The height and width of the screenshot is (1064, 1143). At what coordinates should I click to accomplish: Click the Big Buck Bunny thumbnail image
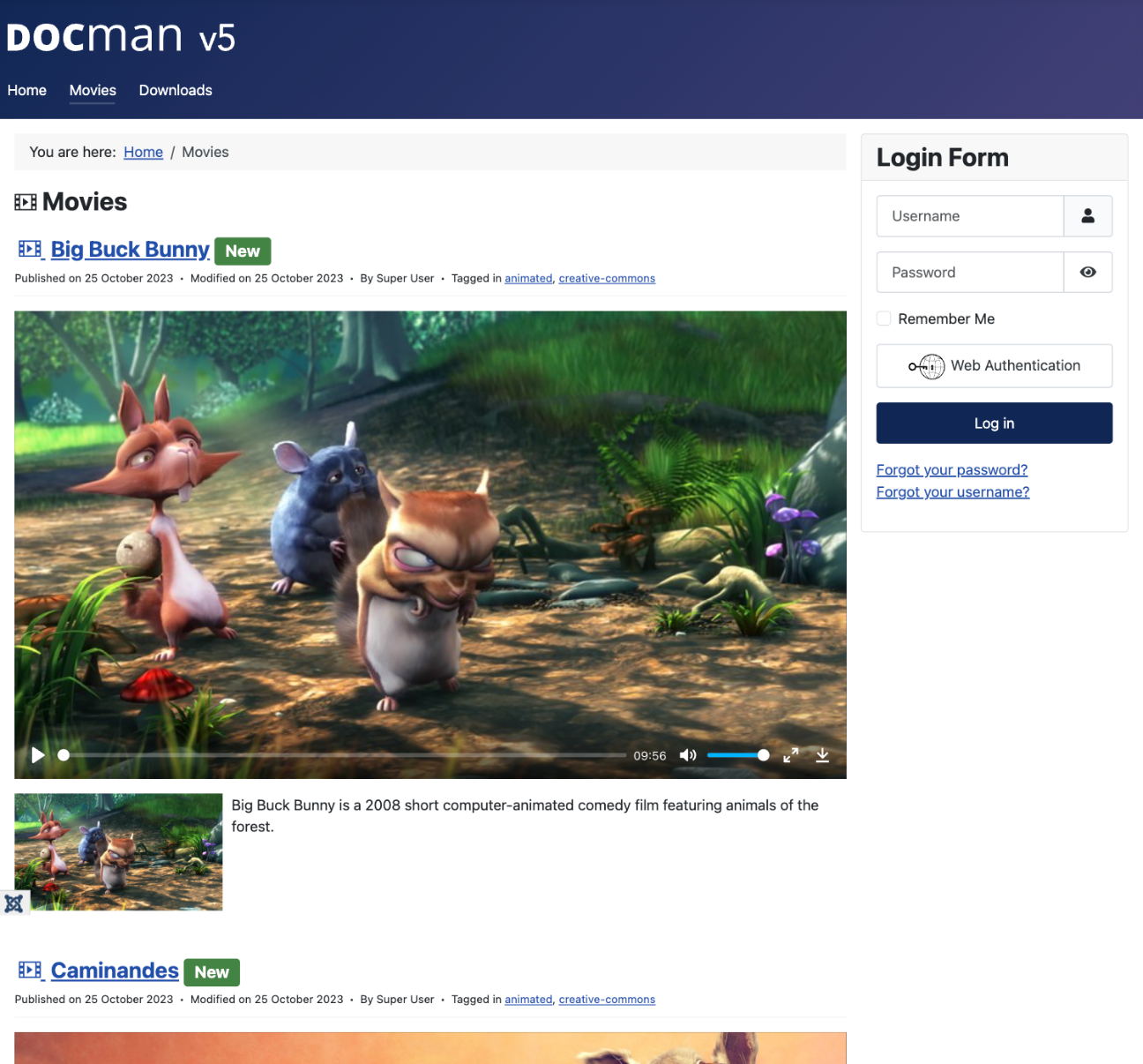[x=118, y=852]
